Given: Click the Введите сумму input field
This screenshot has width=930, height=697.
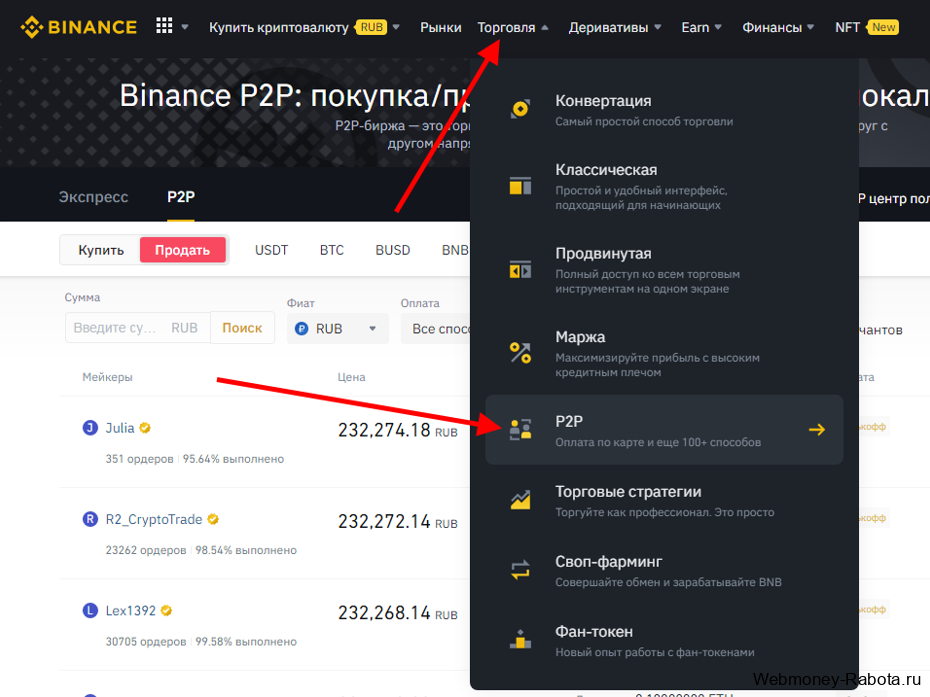Looking at the screenshot, I should click(138, 327).
